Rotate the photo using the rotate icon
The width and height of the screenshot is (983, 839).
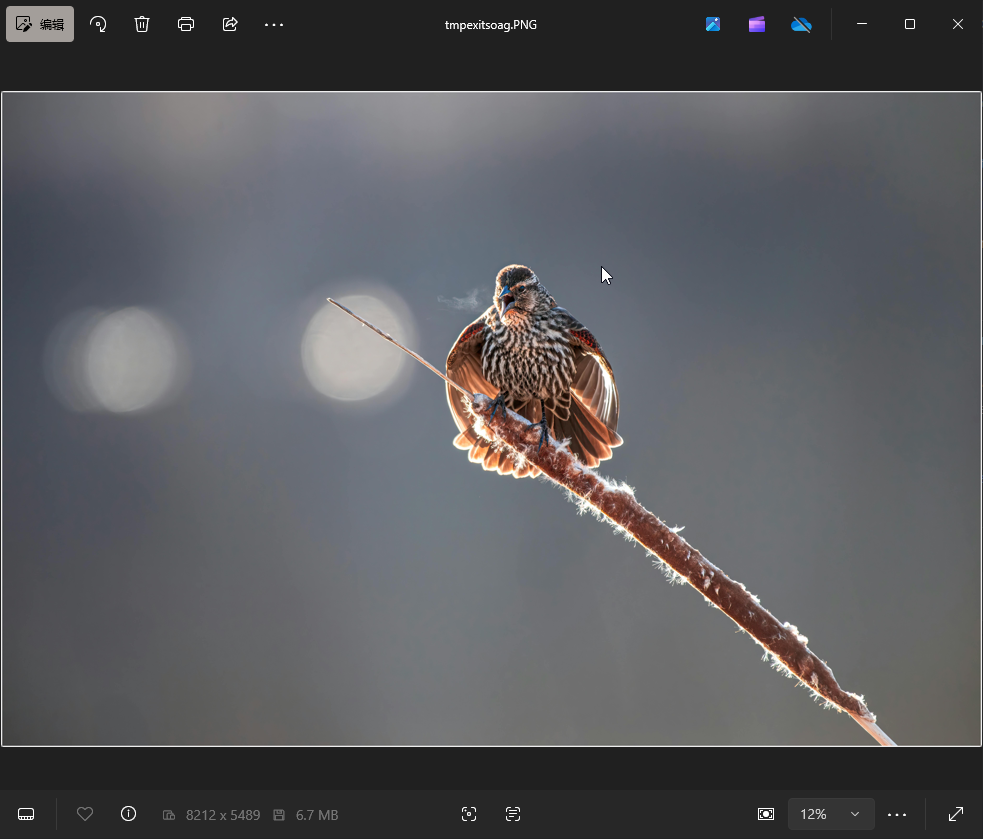click(x=98, y=24)
